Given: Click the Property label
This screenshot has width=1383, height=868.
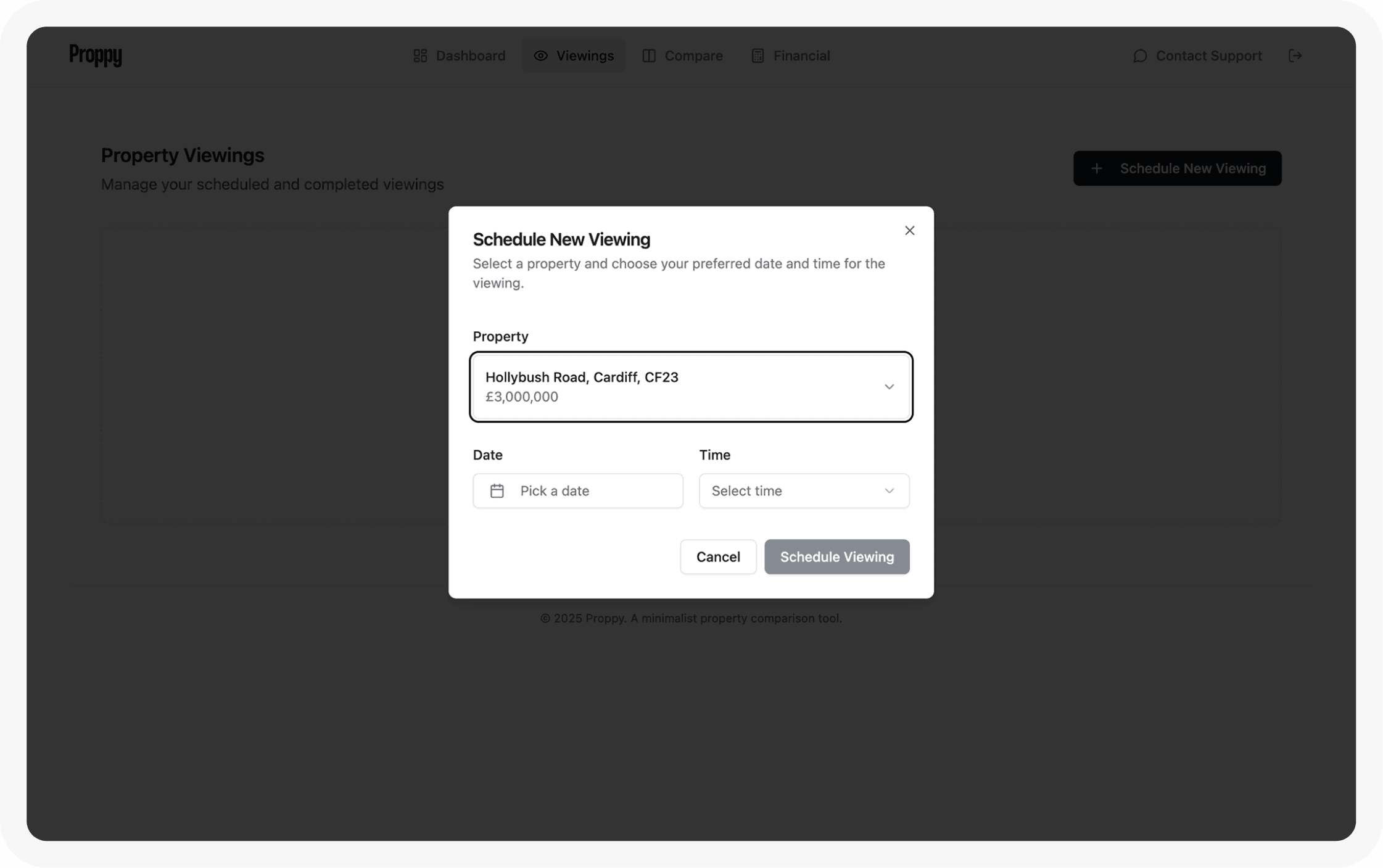Looking at the screenshot, I should click(500, 336).
